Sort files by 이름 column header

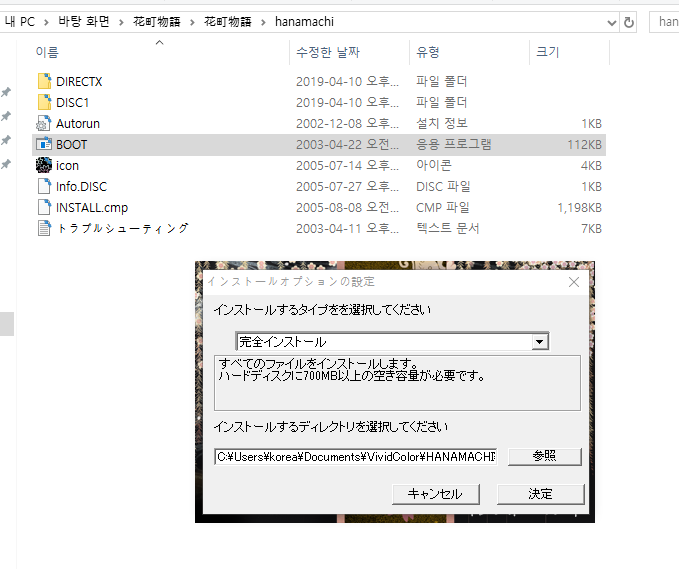pos(47,52)
